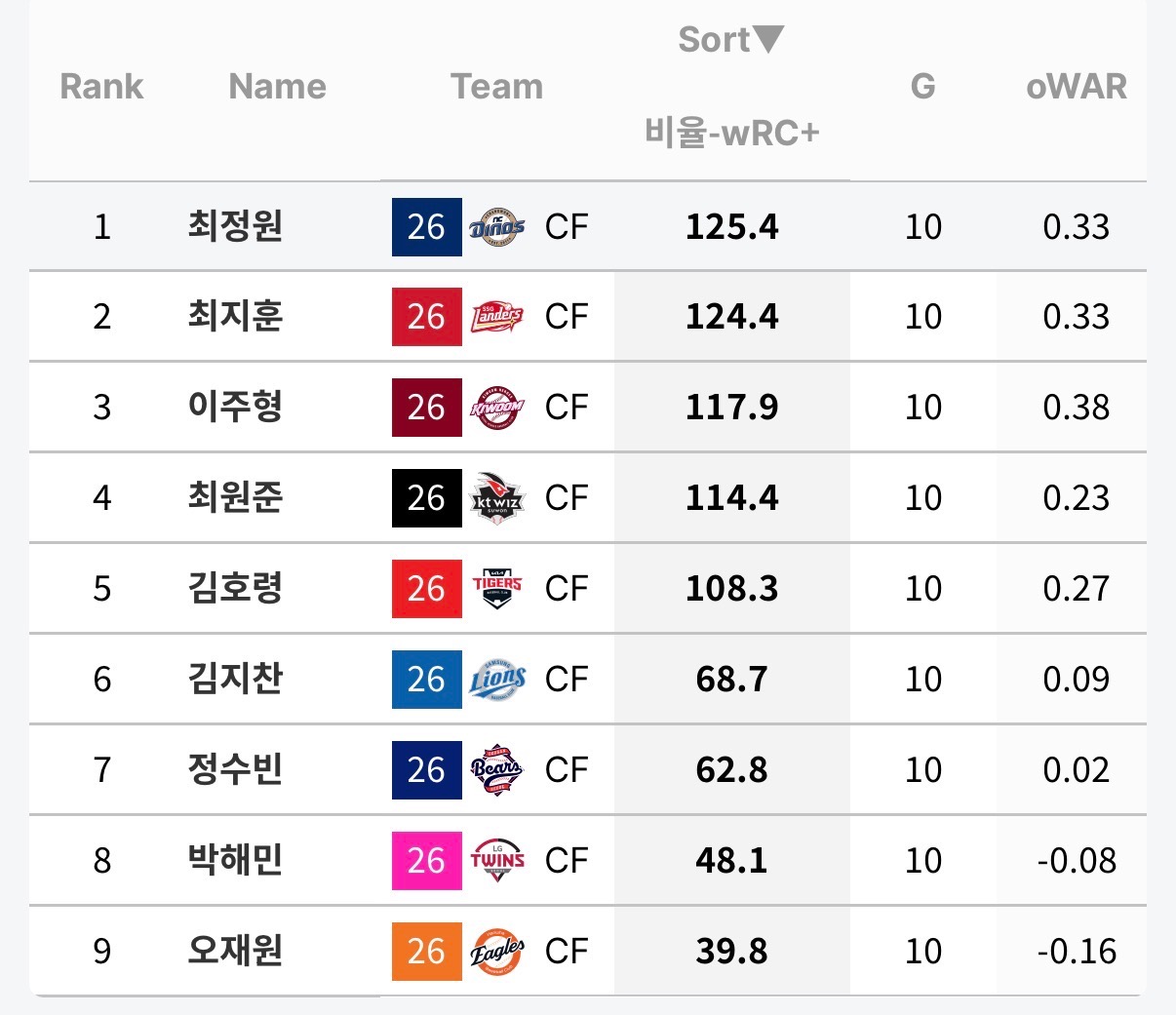Click the Samsung Lions team logo
Image resolution: width=1176 pixels, height=1015 pixels.
tap(496, 680)
